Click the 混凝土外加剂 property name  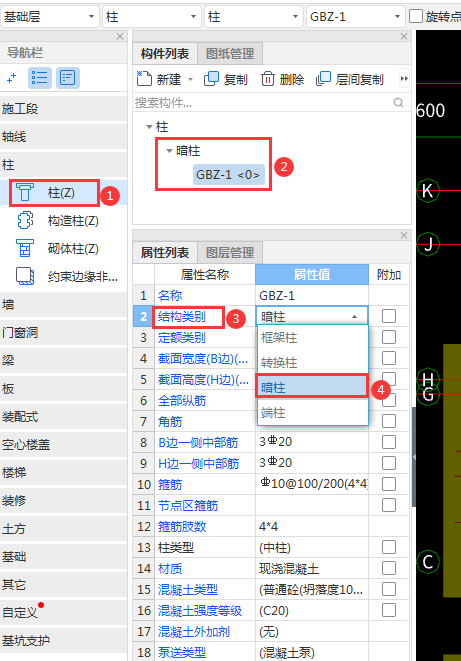194,631
